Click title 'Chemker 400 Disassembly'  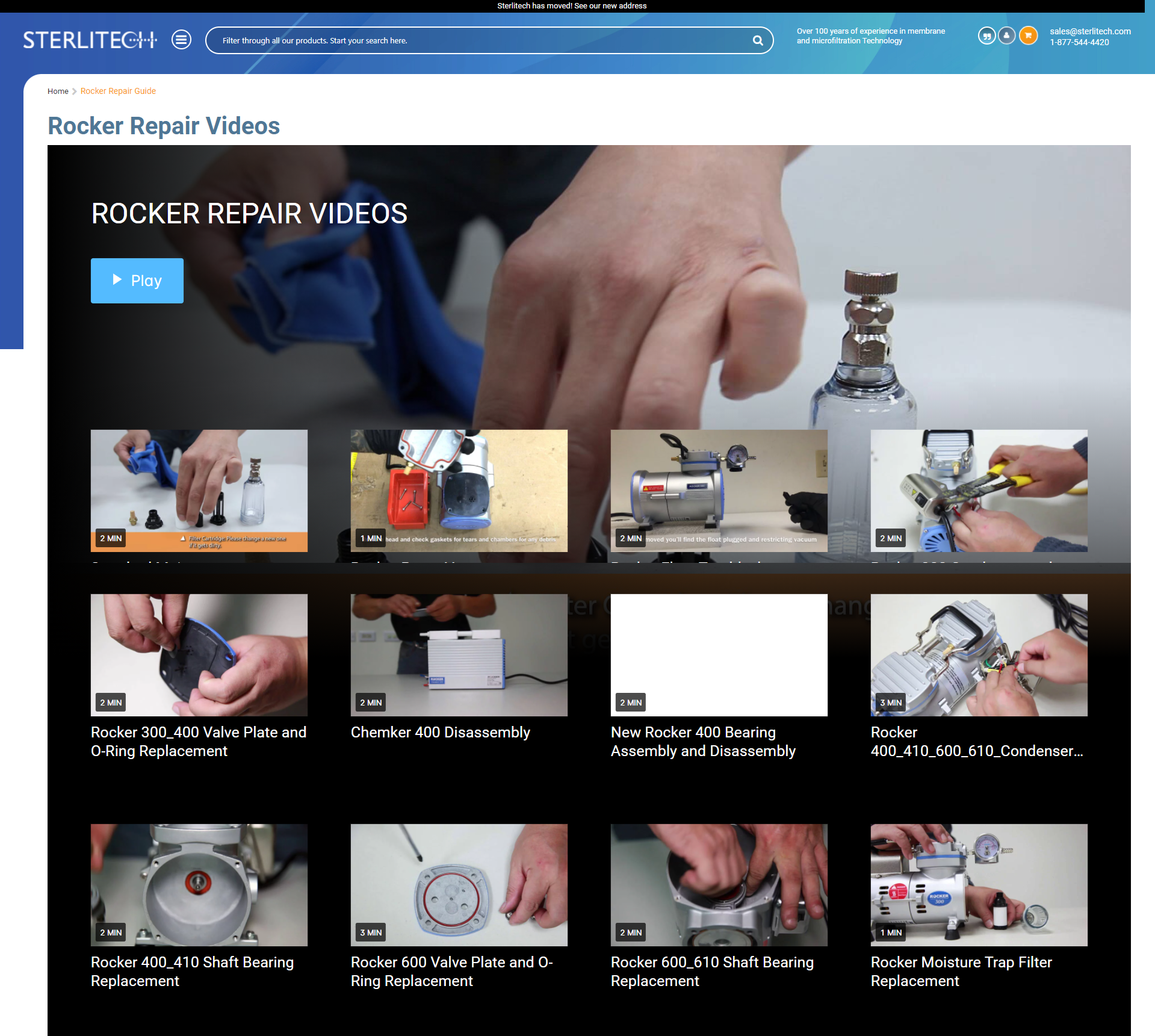coord(441,733)
